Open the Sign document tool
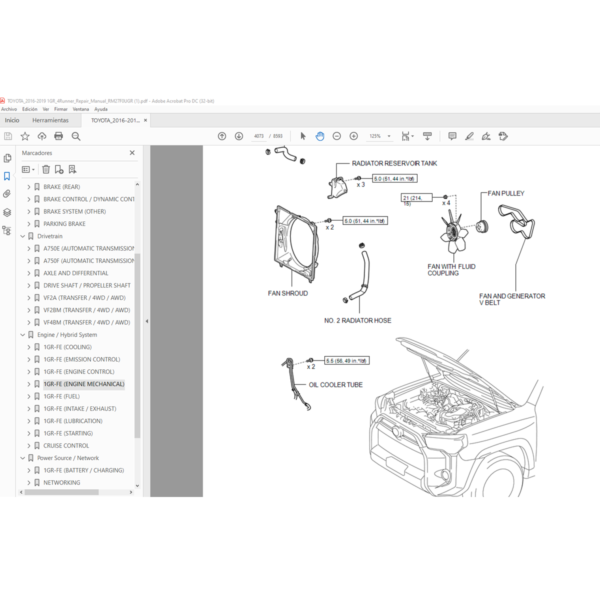Viewport: 600px width, 600px height. [486, 136]
